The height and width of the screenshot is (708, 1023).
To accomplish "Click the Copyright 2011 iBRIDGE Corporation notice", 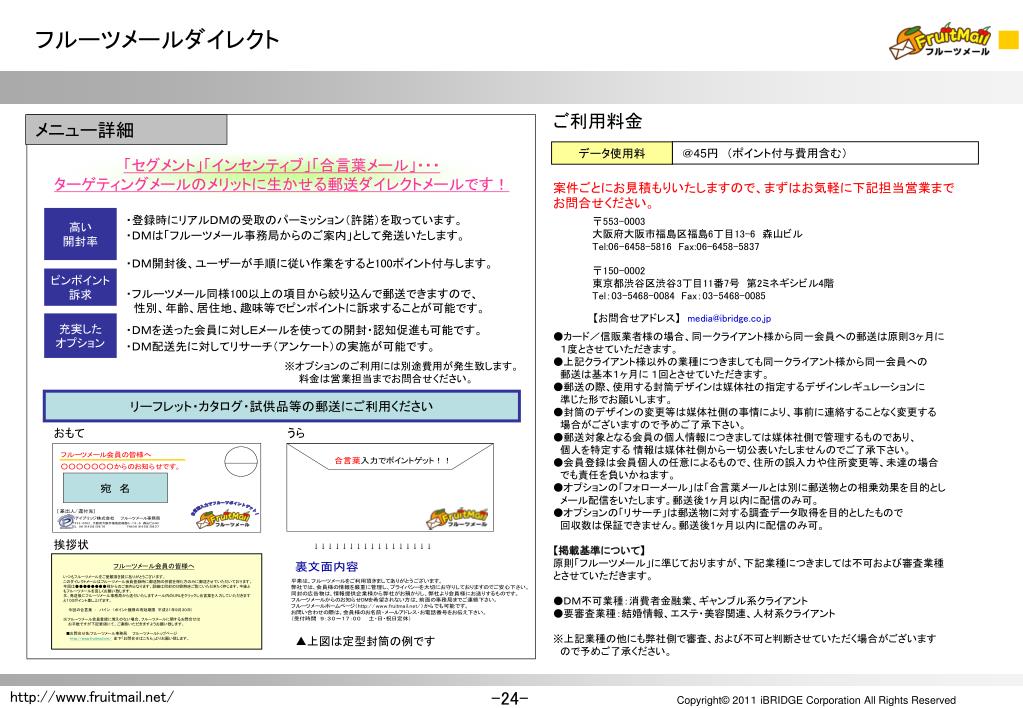I will [x=816, y=700].
